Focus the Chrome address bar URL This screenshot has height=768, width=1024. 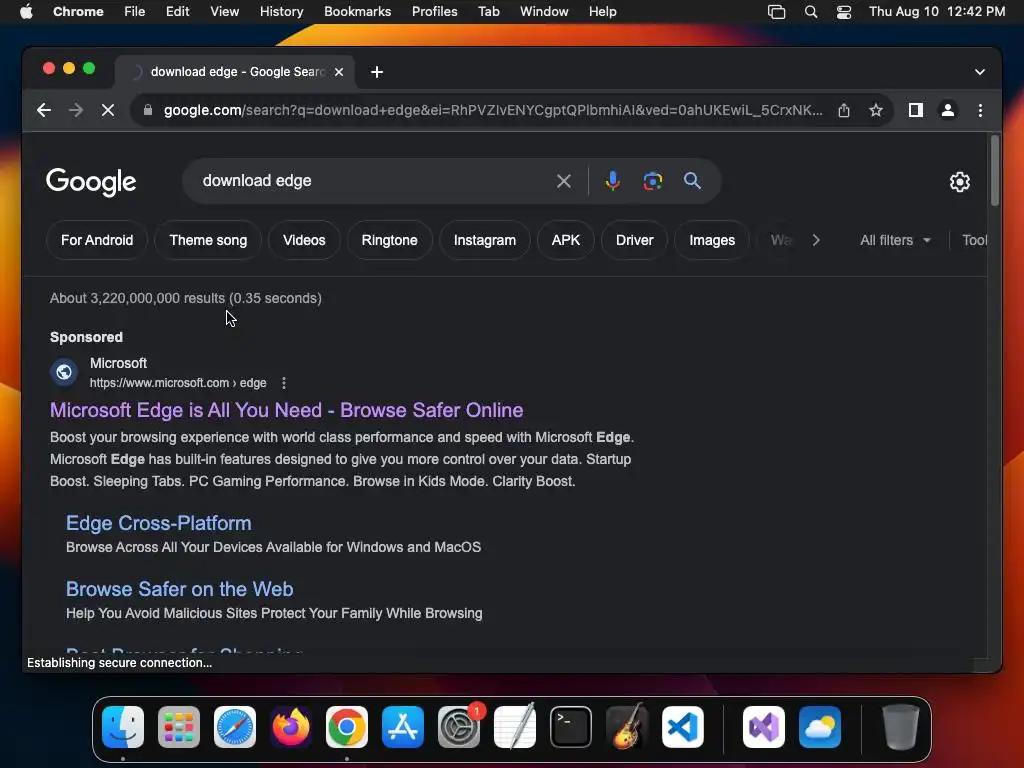pyautogui.click(x=493, y=110)
